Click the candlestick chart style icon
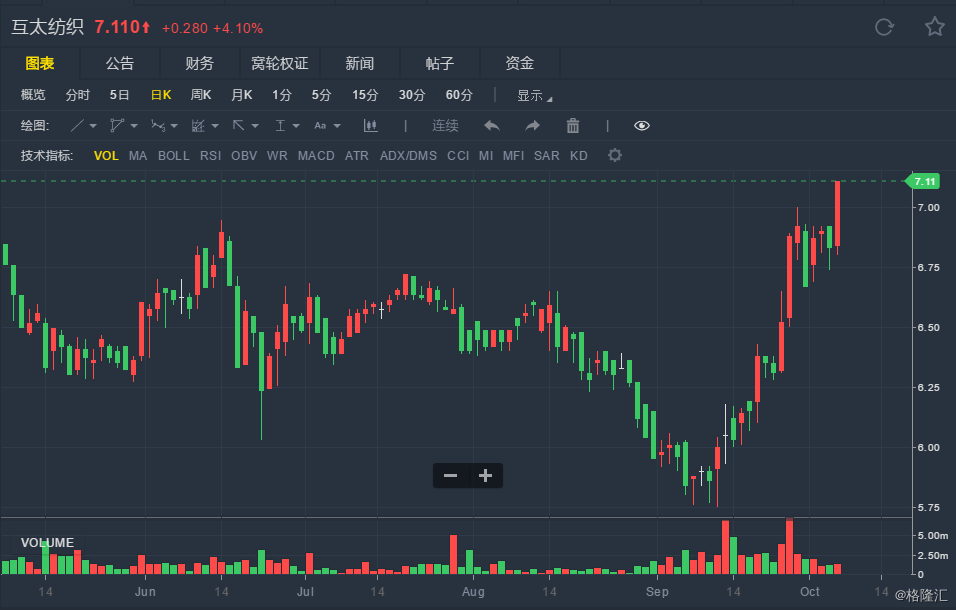956x610 pixels. pos(370,126)
